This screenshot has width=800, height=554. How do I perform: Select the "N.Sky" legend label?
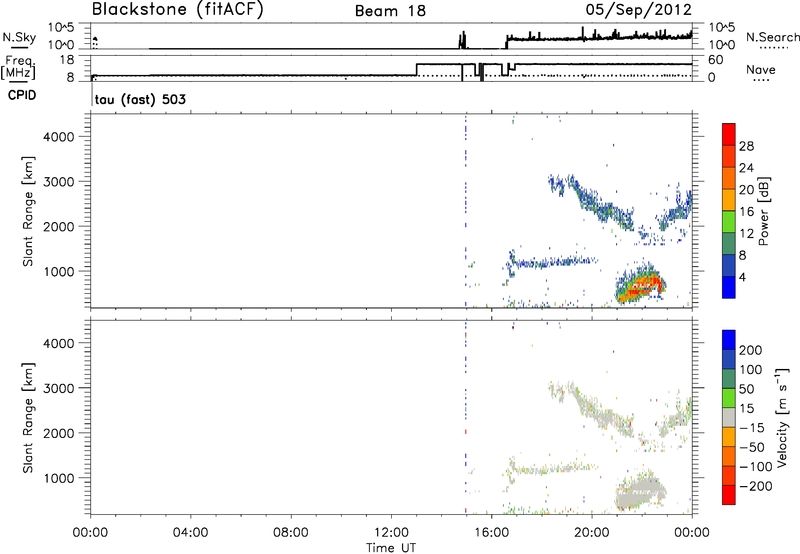(19, 37)
